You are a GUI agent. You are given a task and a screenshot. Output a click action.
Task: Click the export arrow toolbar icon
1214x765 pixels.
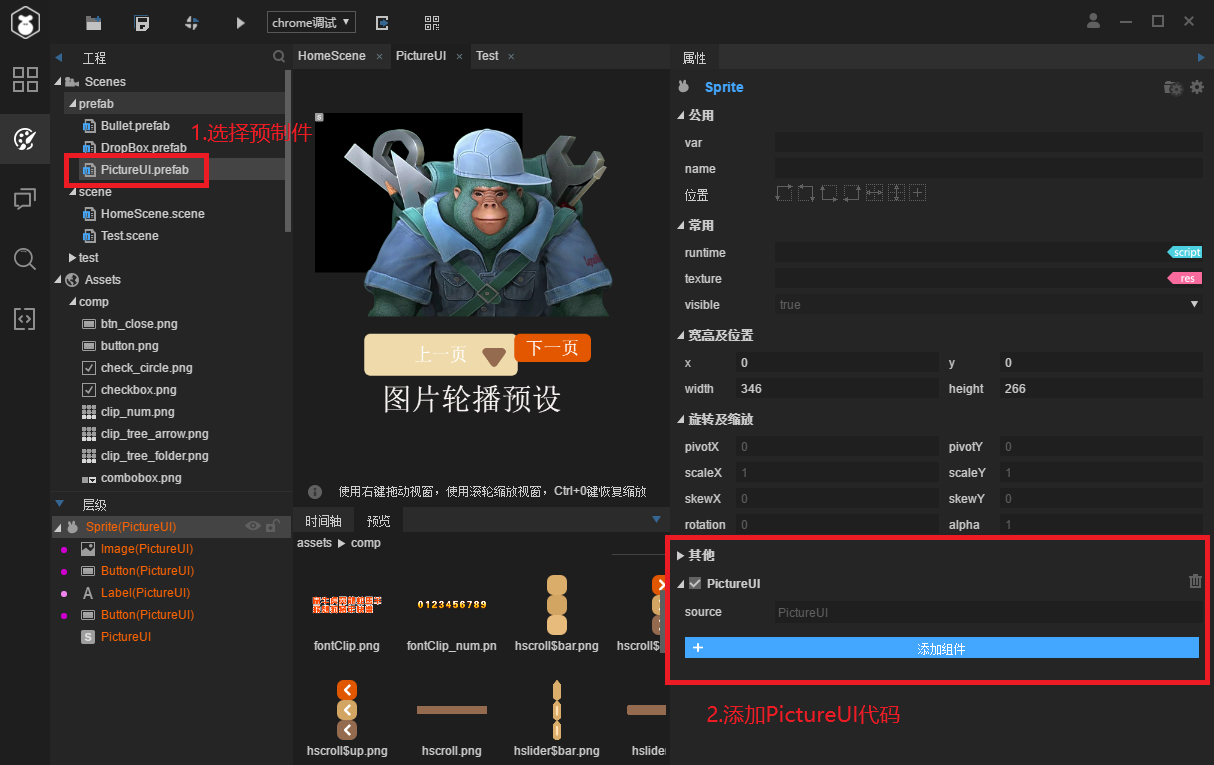pyautogui.click(x=381, y=22)
